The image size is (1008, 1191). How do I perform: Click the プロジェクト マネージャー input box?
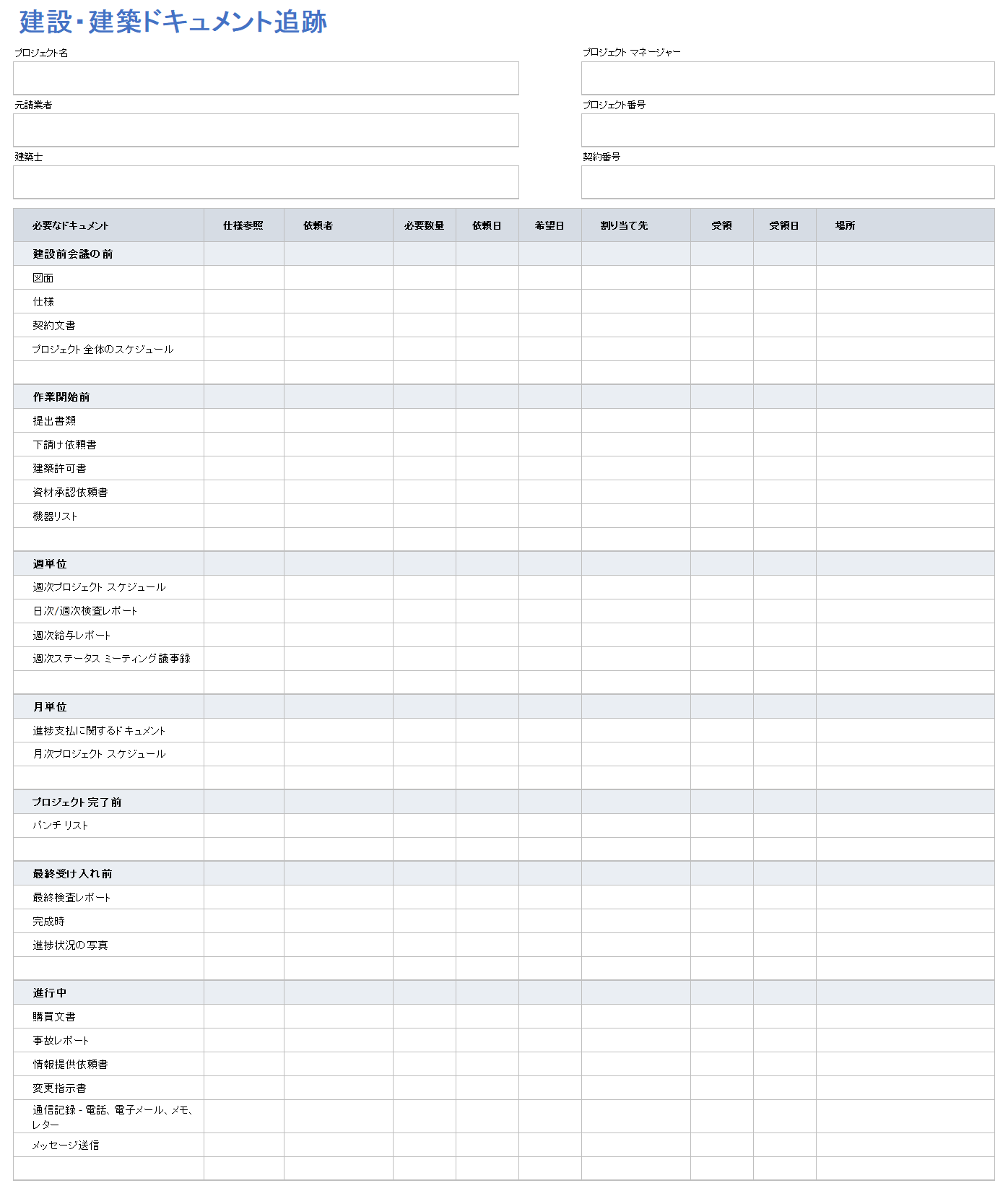click(788, 78)
